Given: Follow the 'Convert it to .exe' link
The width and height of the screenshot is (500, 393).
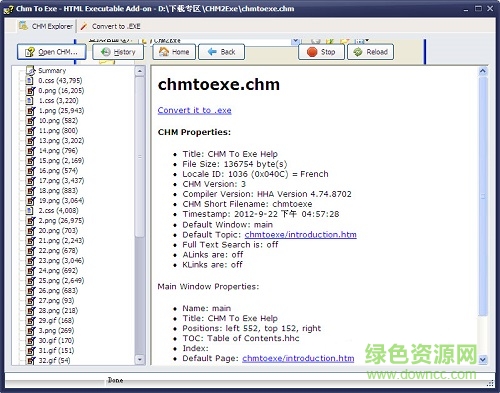Looking at the screenshot, I should [194, 110].
